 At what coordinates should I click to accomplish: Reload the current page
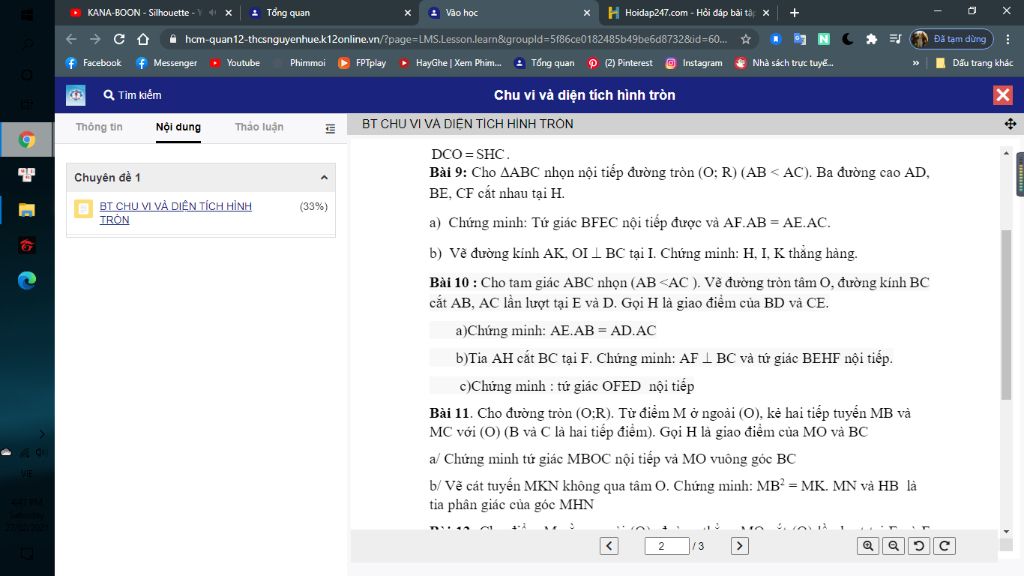[119, 39]
